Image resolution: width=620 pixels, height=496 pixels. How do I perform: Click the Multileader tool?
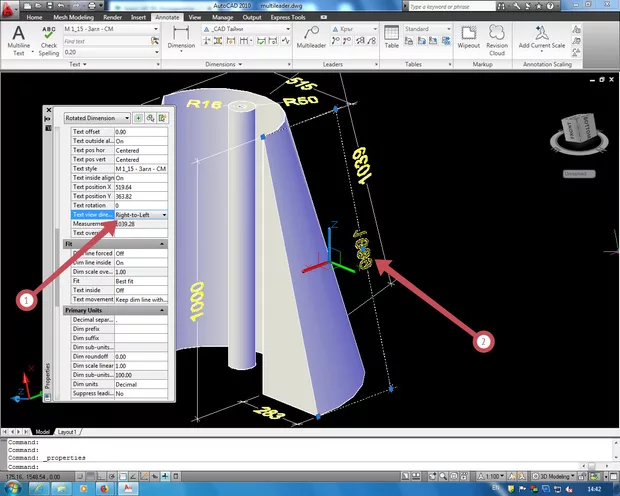click(311, 39)
